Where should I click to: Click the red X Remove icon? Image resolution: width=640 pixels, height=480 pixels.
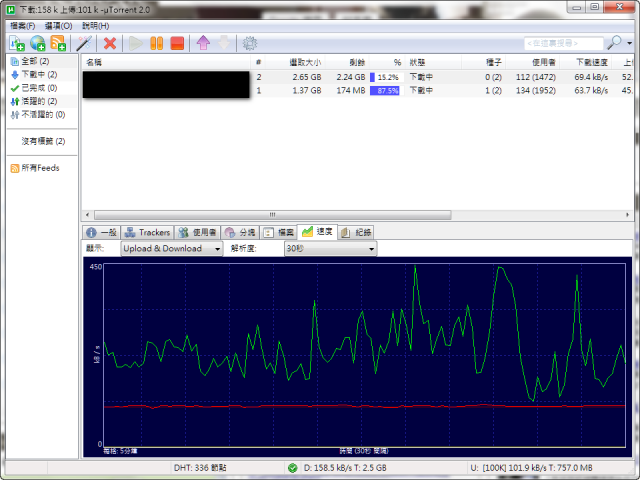(x=110, y=43)
